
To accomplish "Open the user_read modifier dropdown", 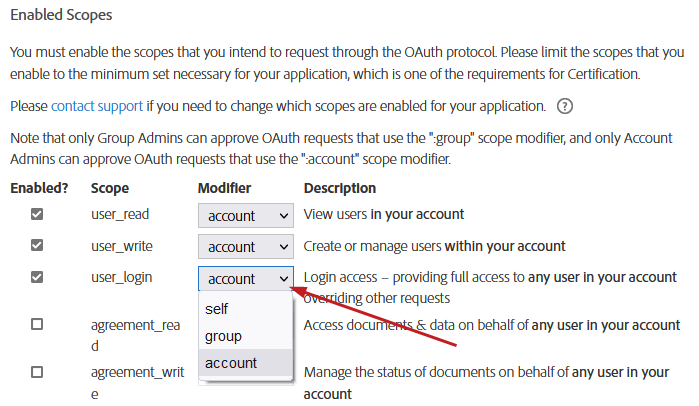I will click(x=245, y=216).
